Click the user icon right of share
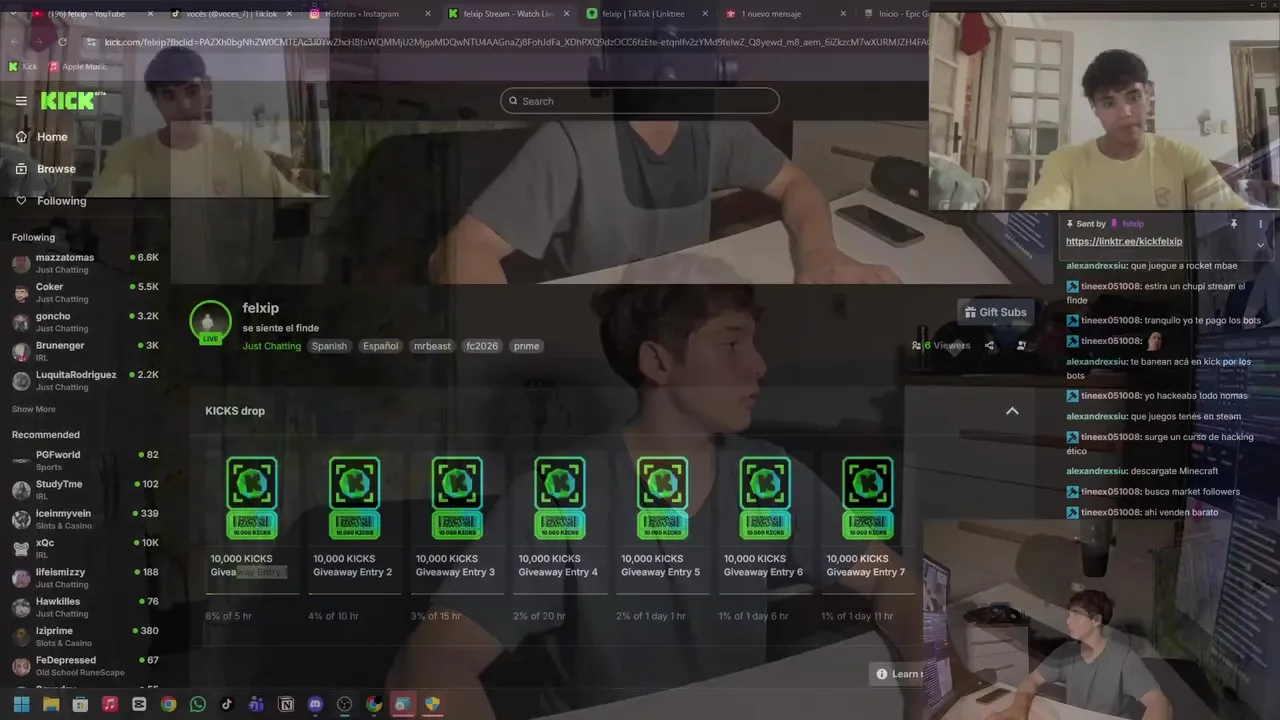The width and height of the screenshot is (1280, 720). pyautogui.click(x=1021, y=346)
